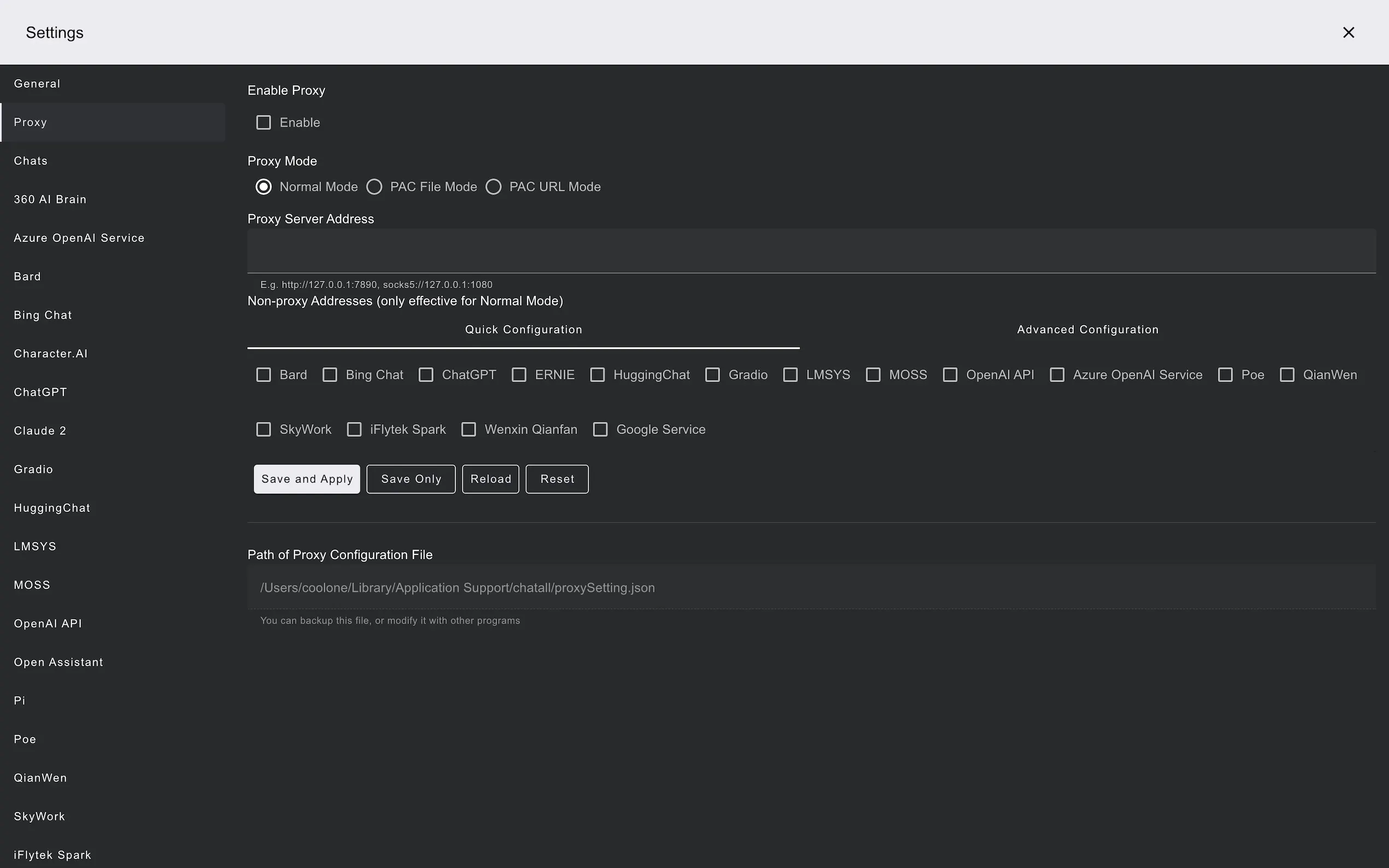Toggle the Google Service checkbox
Image resolution: width=1389 pixels, height=868 pixels.
(600, 430)
